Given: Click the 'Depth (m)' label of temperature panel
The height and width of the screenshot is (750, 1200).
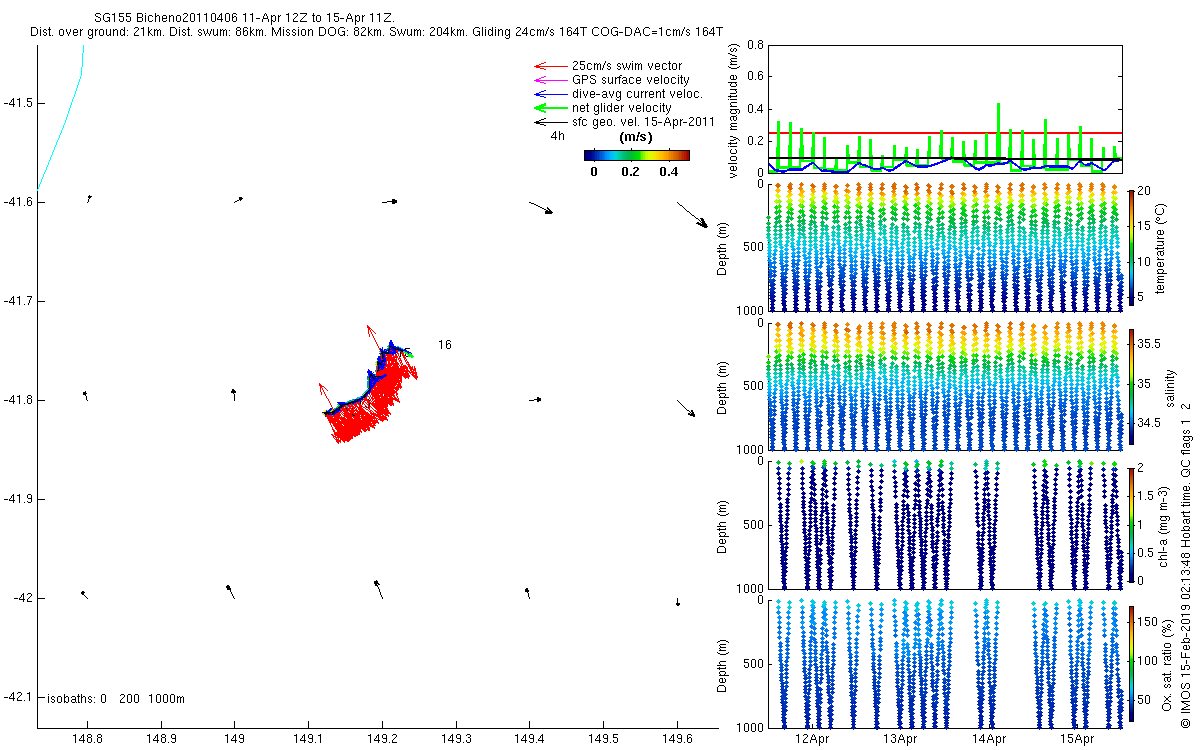Looking at the screenshot, I should [723, 247].
